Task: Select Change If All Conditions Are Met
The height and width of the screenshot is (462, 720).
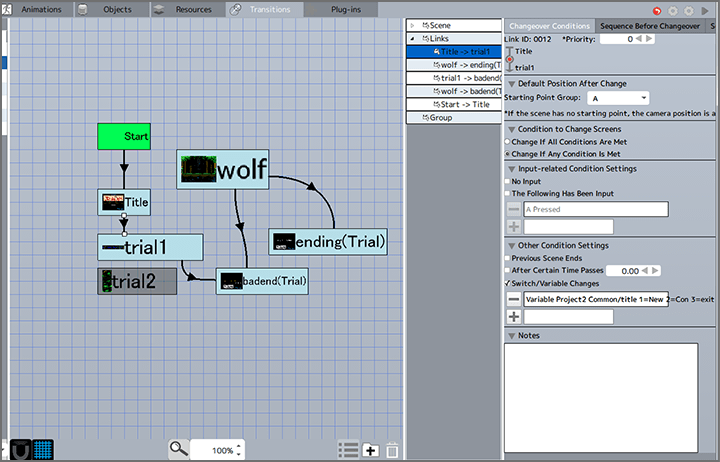Action: [508, 142]
